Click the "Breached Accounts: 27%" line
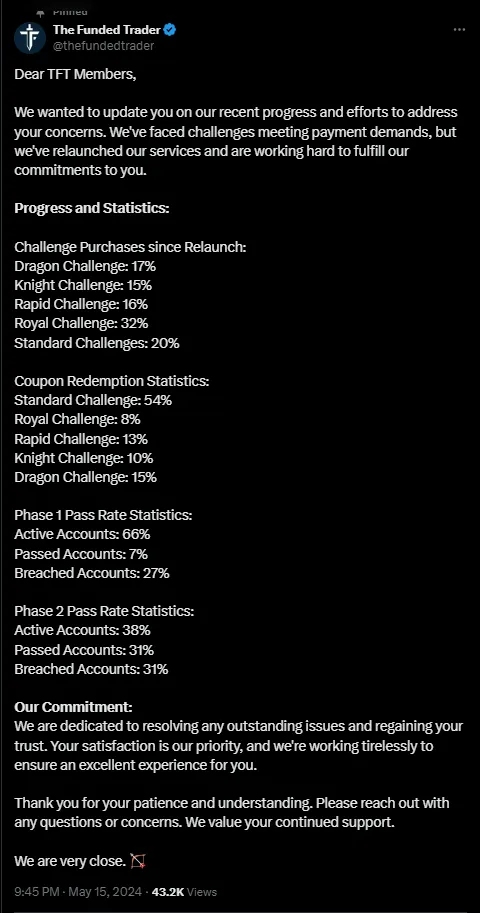 92,573
